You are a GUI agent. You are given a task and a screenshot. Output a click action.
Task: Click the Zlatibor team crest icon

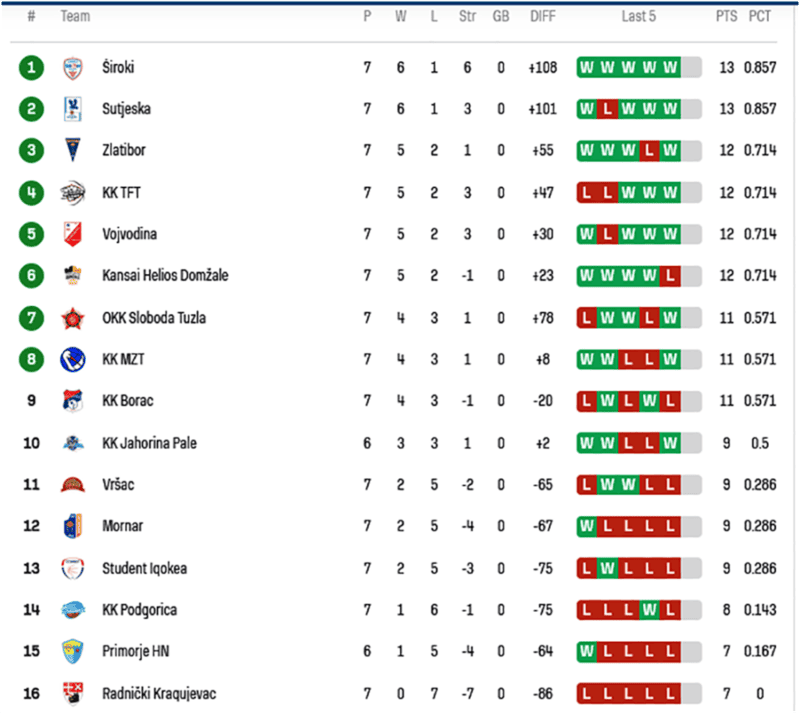[72, 151]
